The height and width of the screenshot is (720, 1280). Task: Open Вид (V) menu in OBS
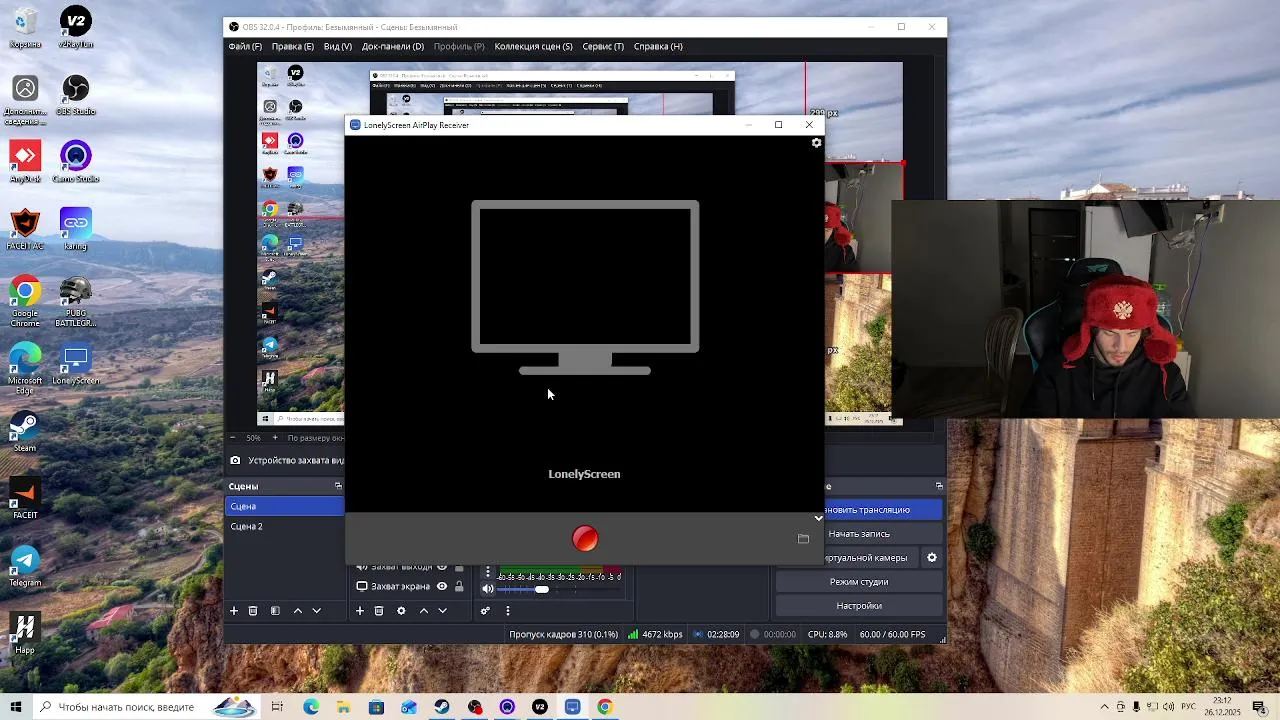[338, 46]
